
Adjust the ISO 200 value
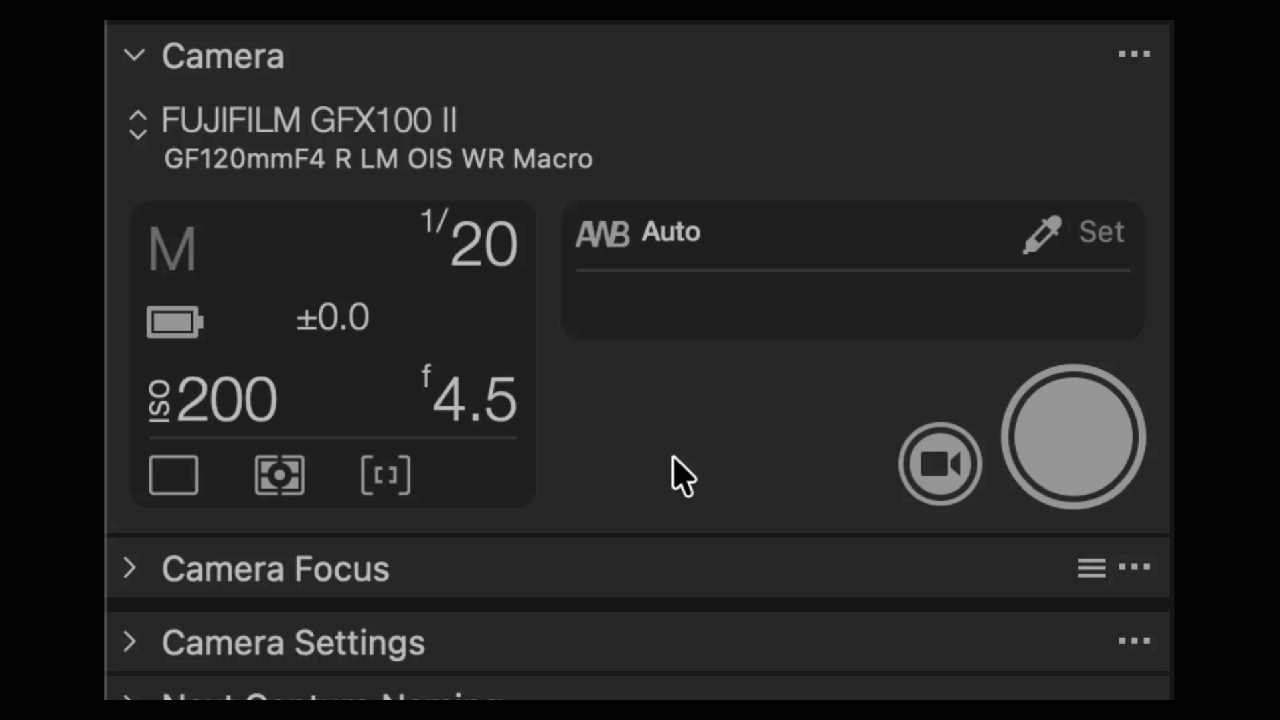pos(214,400)
